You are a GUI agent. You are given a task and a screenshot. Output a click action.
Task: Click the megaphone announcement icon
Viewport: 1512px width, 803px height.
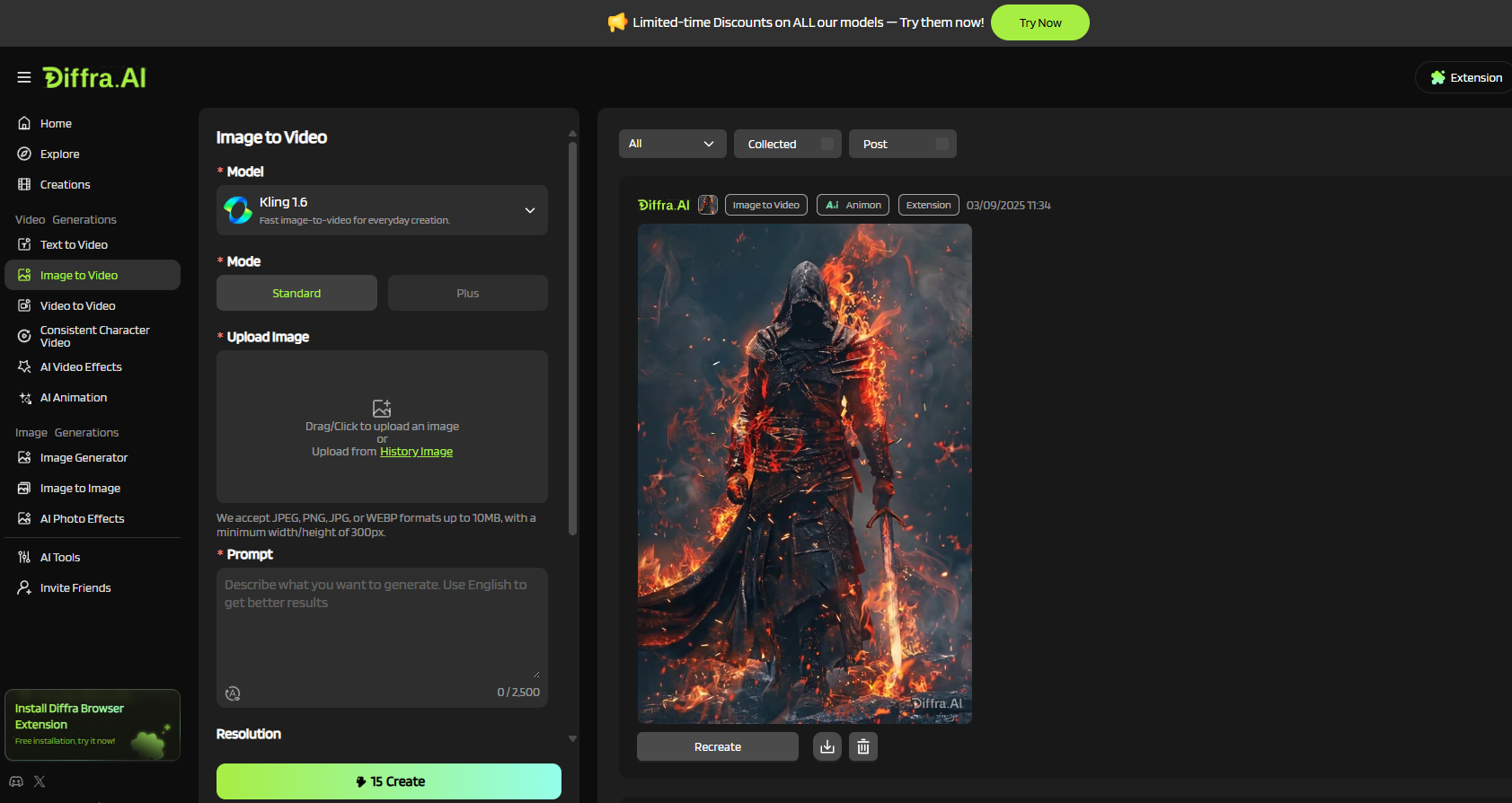617,22
